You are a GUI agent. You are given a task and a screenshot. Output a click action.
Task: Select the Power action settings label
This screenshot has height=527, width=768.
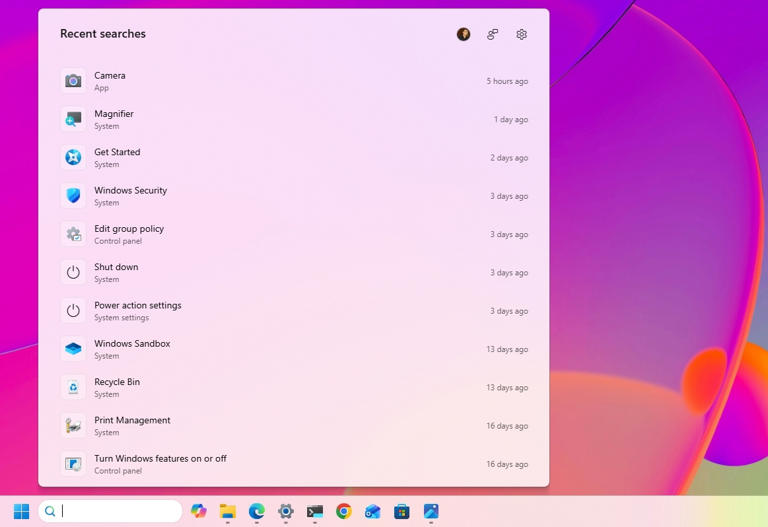click(138, 305)
